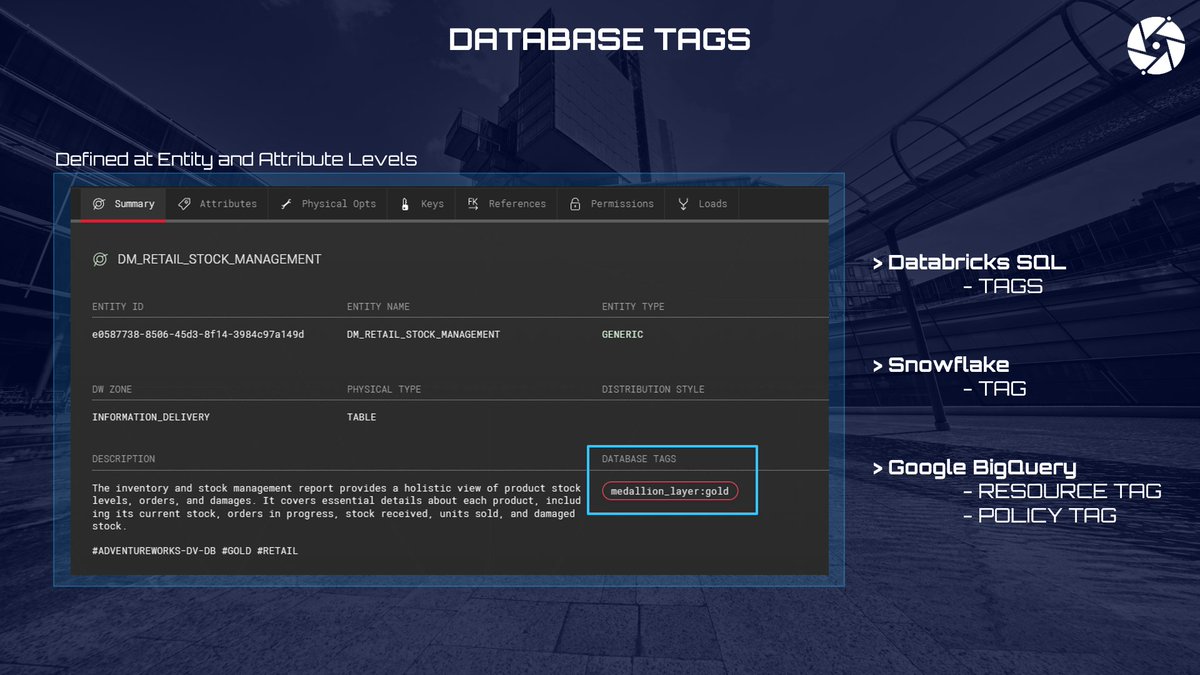Click the DATABASE TAGS label
Viewport: 1200px width, 675px height.
(639, 459)
